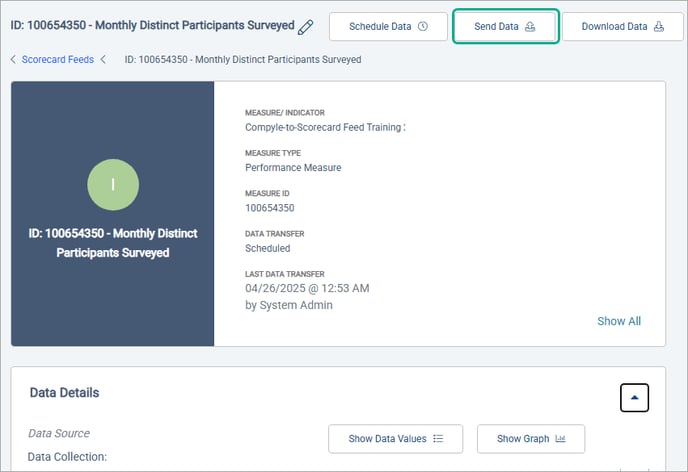The width and height of the screenshot is (688, 472).
Task: Click the bar chart icon in Show Graph
Action: (x=560, y=439)
